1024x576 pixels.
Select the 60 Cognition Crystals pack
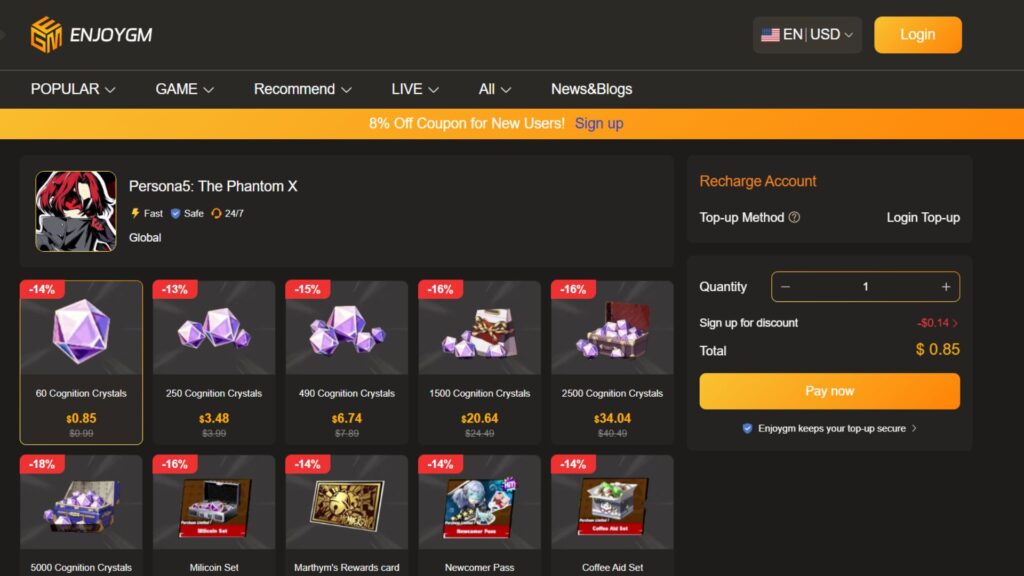81,362
